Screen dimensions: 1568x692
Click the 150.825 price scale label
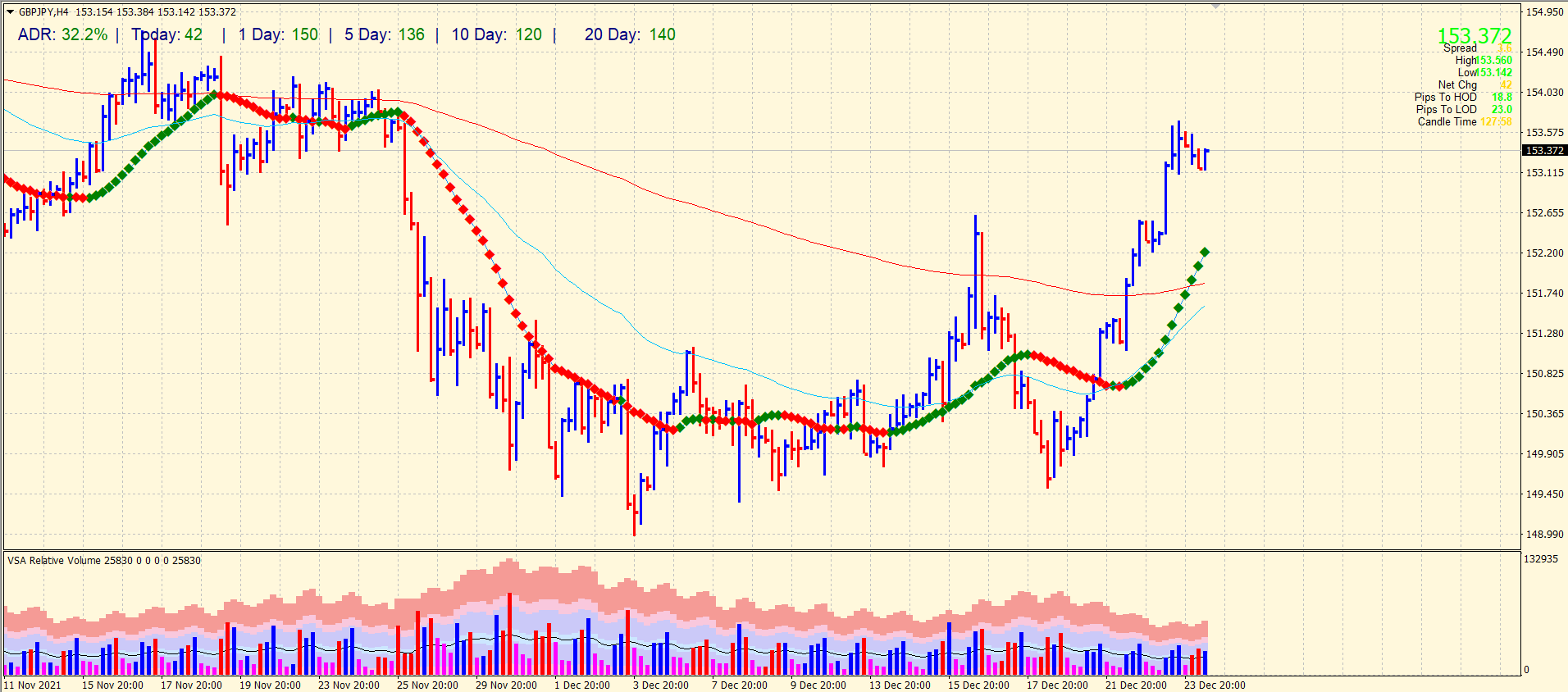click(1544, 374)
